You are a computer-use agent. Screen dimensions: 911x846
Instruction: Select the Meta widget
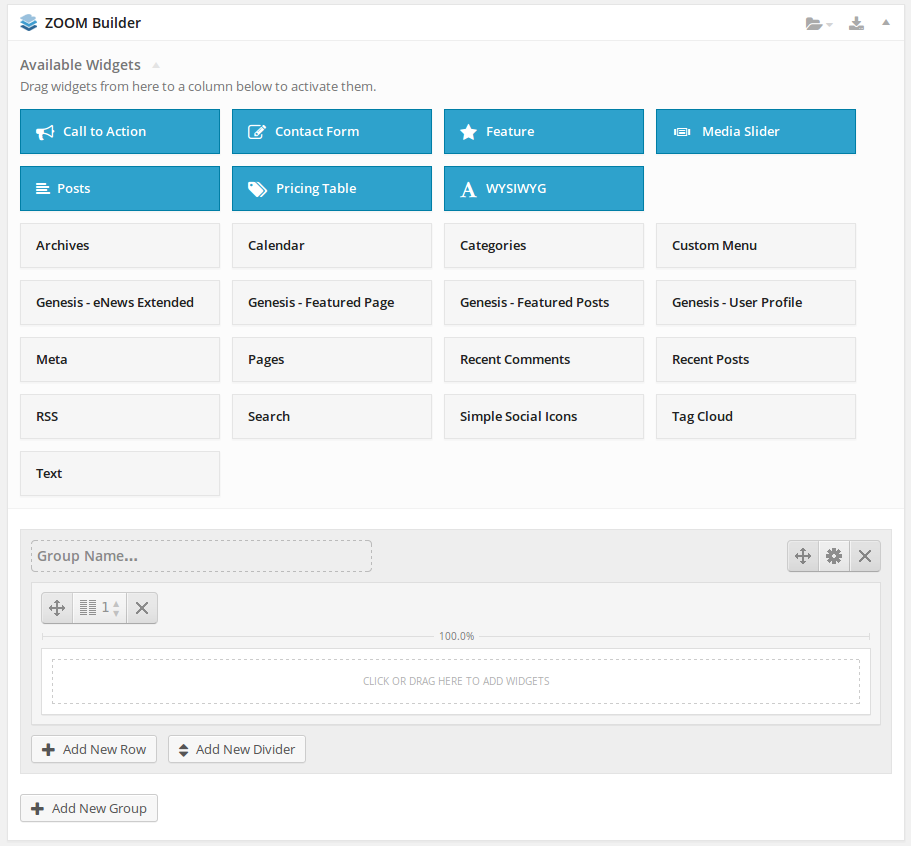[x=120, y=359]
